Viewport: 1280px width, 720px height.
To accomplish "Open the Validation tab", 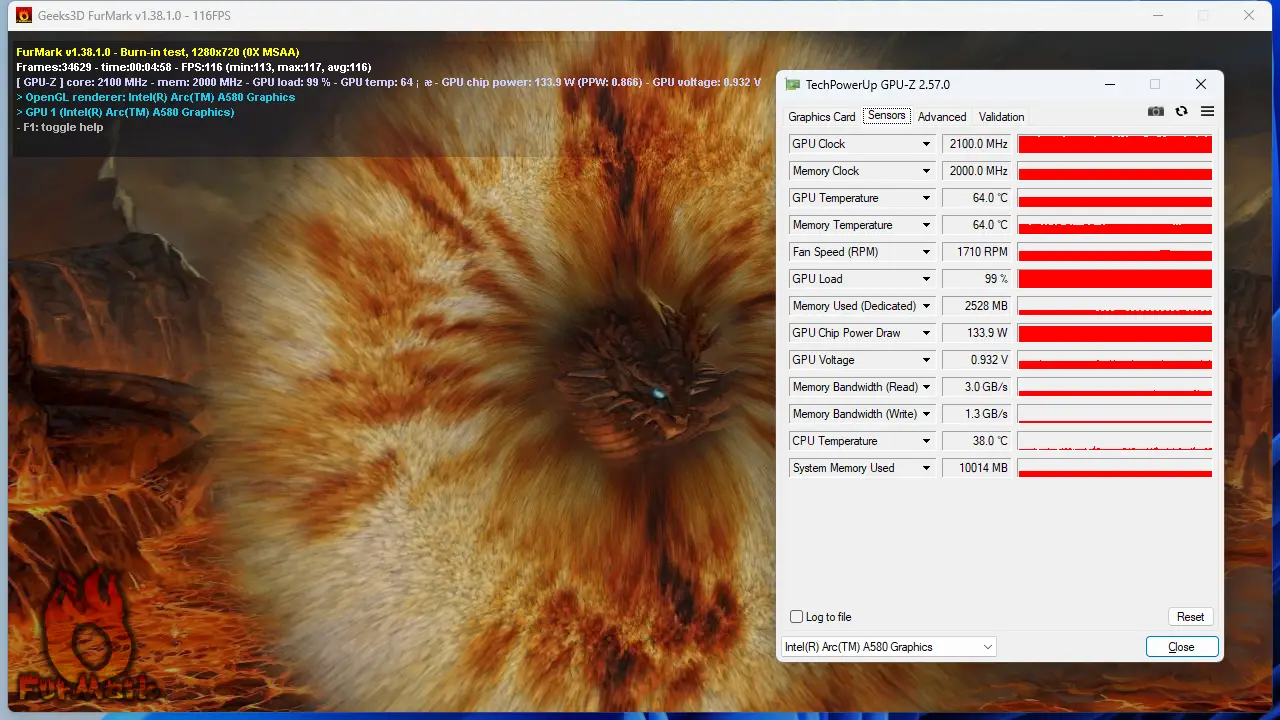I will [x=1001, y=117].
